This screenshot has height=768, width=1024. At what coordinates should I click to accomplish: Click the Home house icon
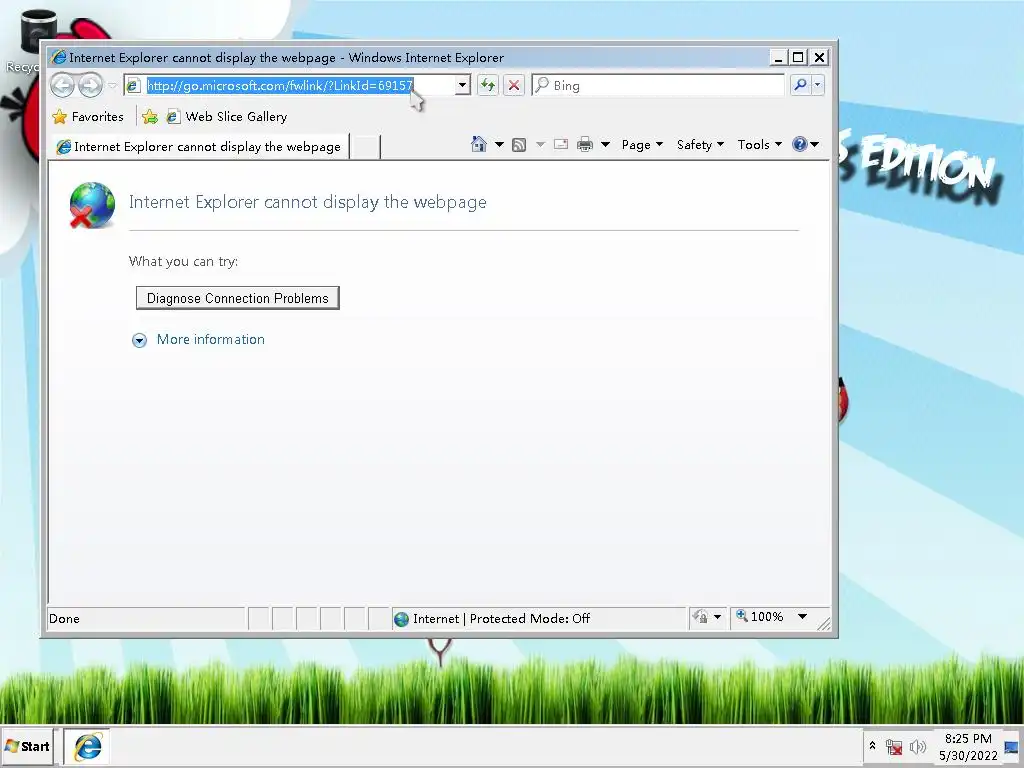tap(479, 144)
